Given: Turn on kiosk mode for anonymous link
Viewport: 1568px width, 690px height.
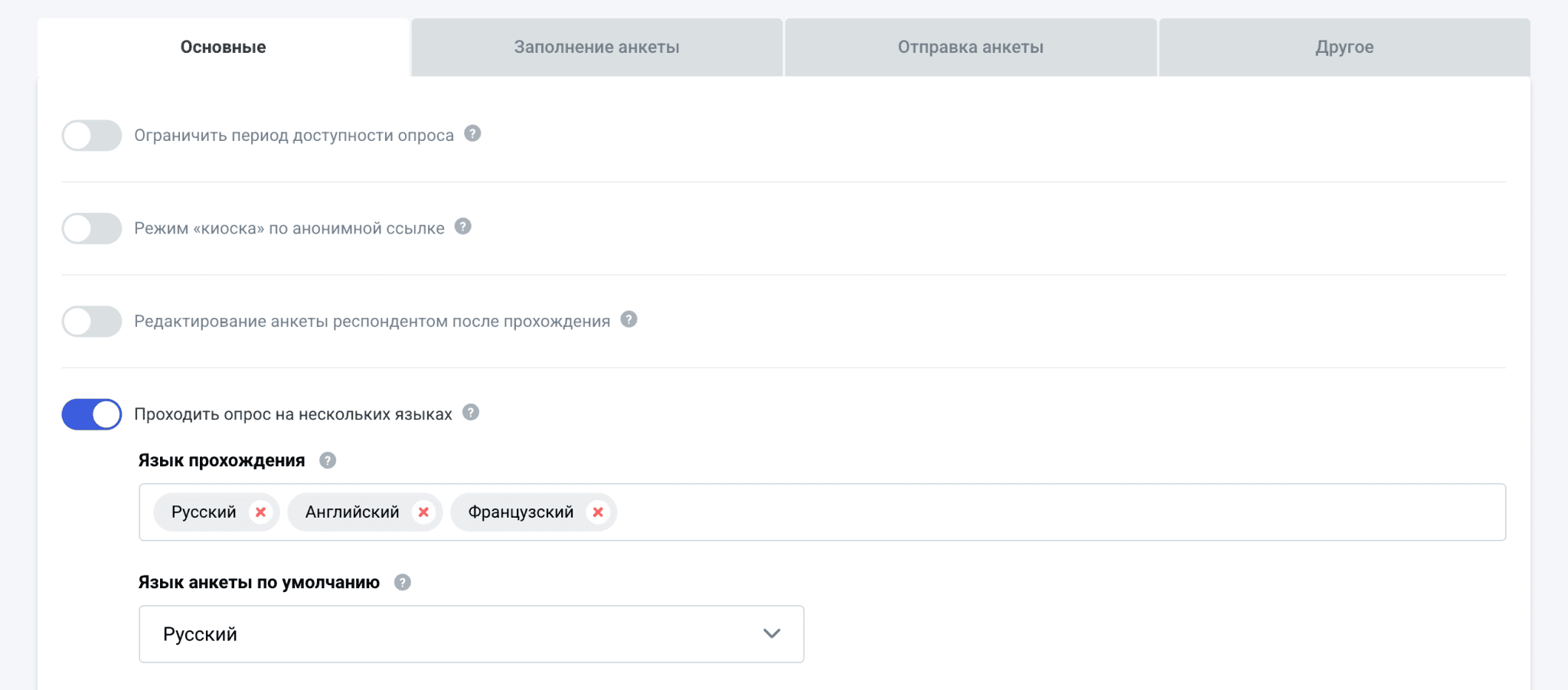Looking at the screenshot, I should pyautogui.click(x=92, y=228).
